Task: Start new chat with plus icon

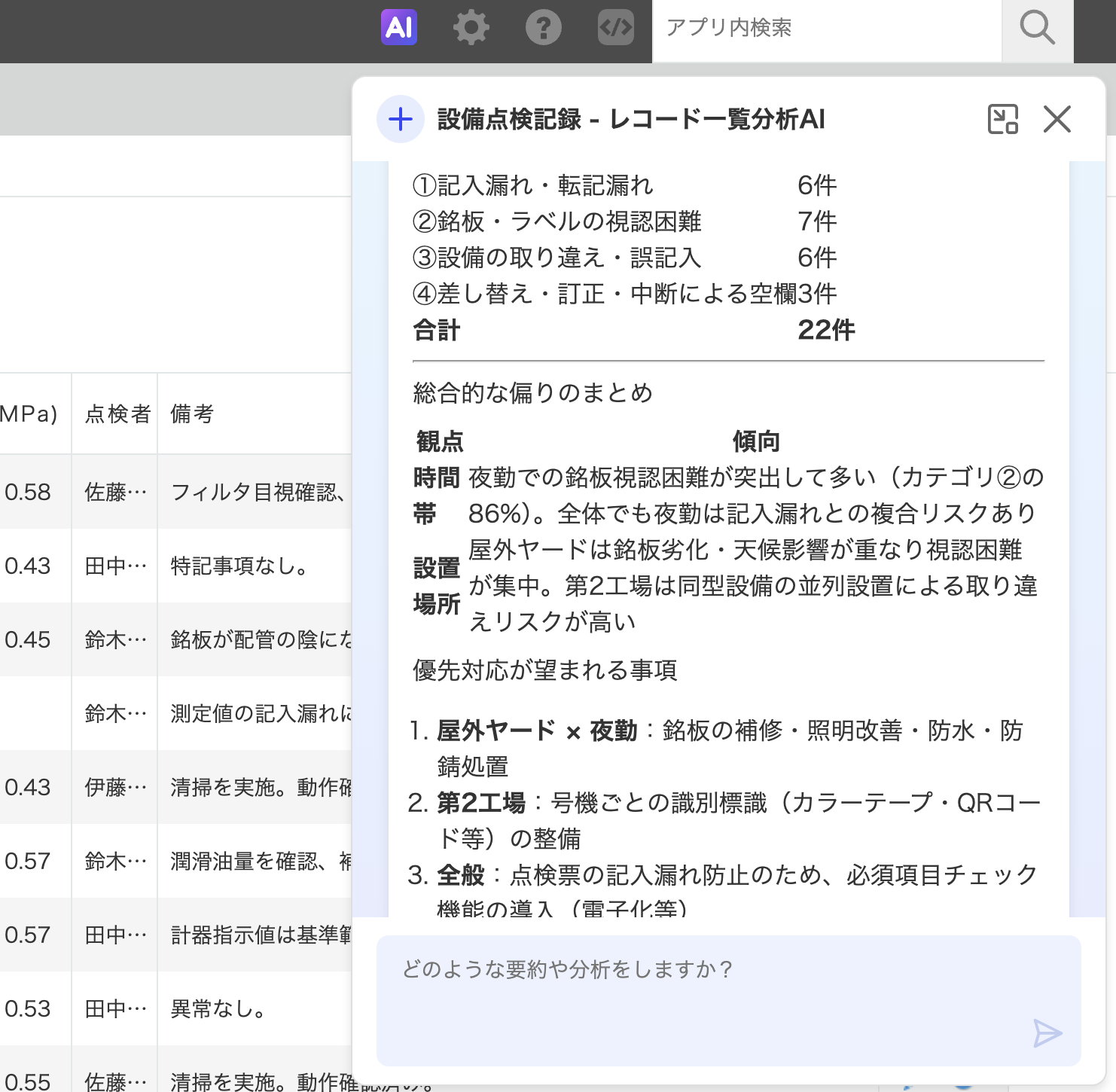Action: click(401, 119)
